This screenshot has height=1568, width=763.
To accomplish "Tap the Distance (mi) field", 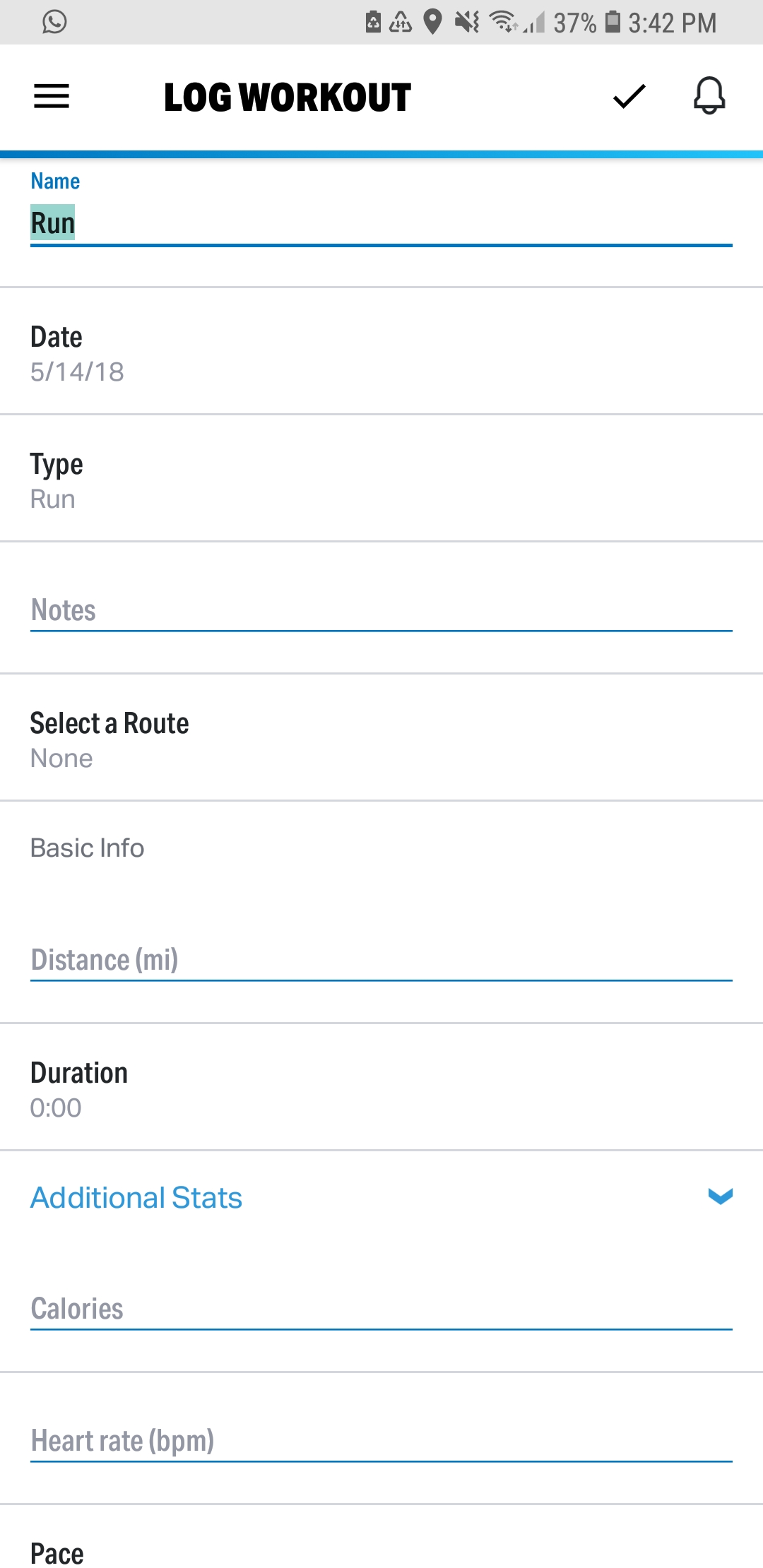I will [381, 960].
